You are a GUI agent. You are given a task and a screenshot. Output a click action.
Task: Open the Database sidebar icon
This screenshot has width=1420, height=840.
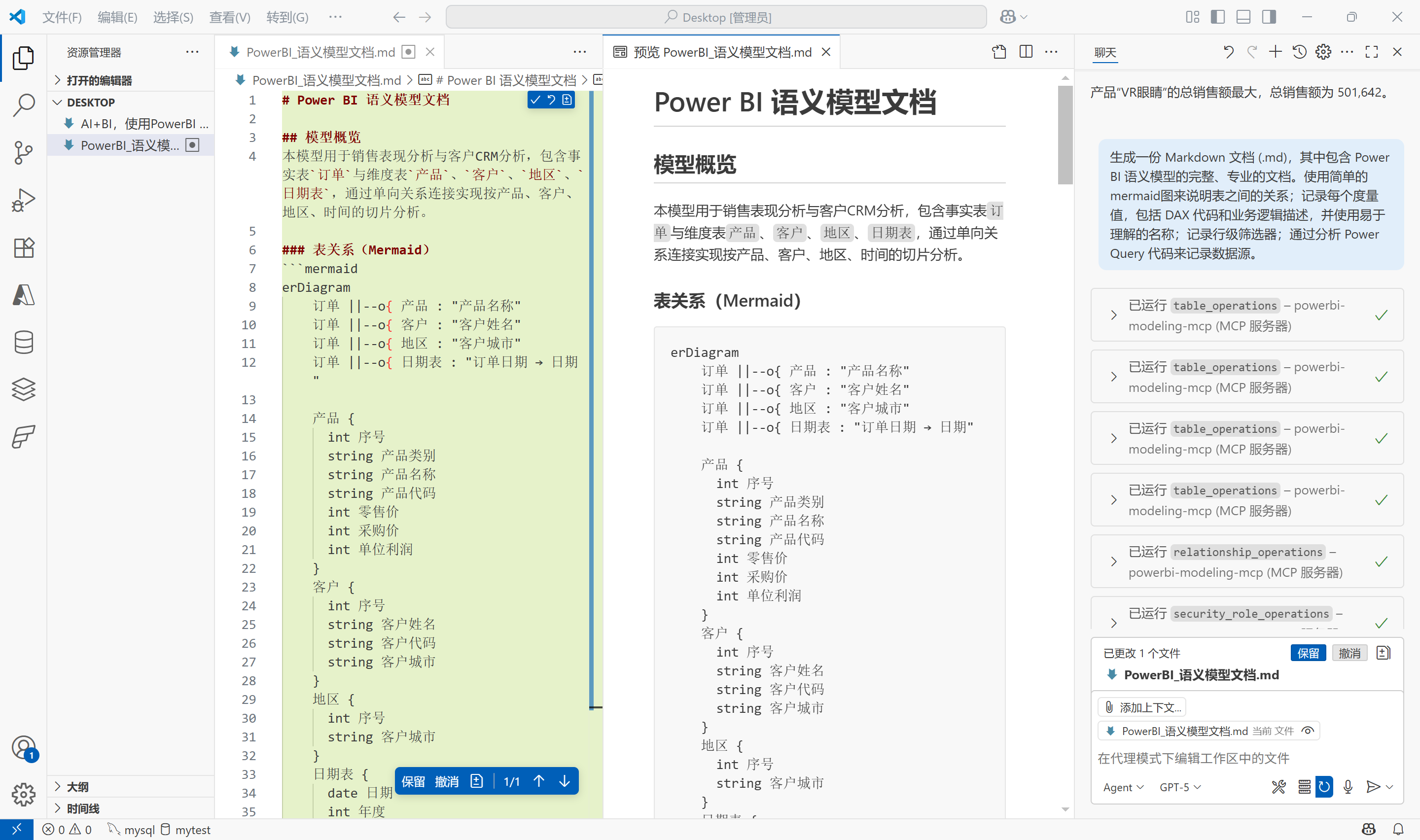[x=23, y=342]
